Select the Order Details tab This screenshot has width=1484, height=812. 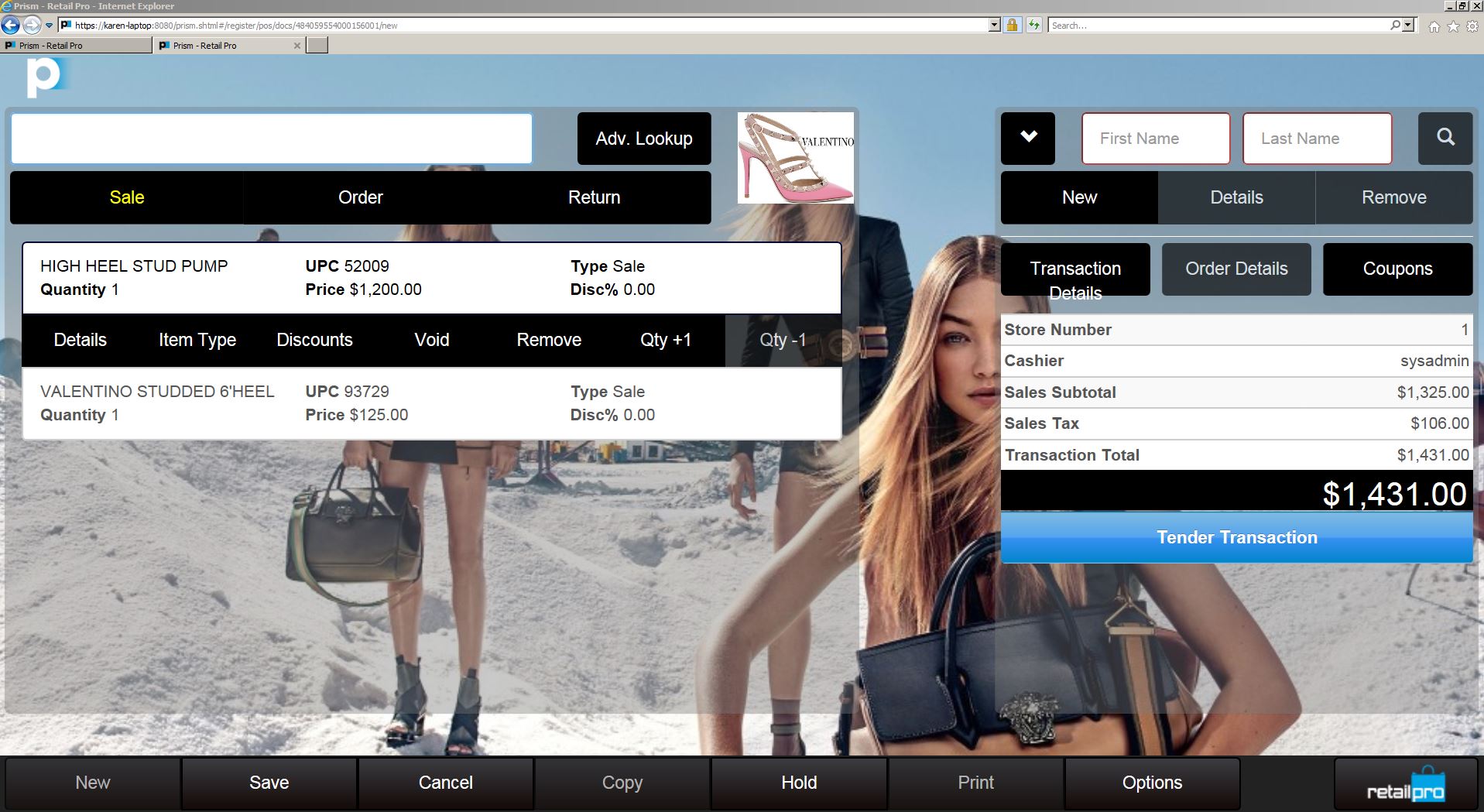coord(1236,269)
